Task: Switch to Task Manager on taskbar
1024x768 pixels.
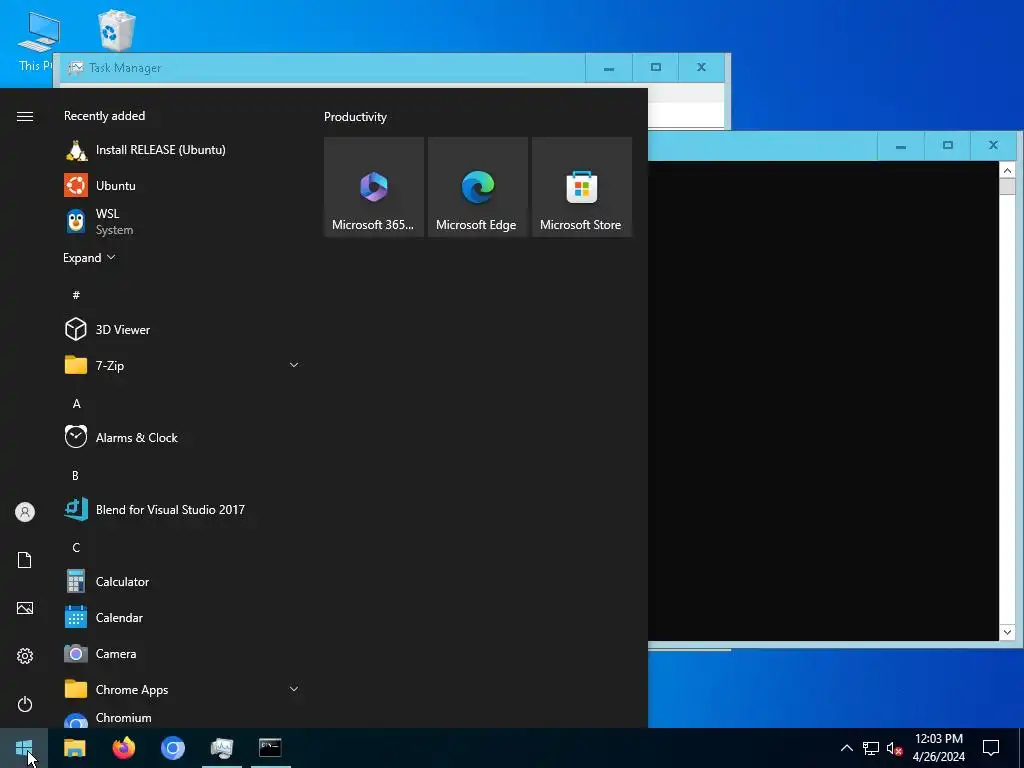Action: [221, 748]
